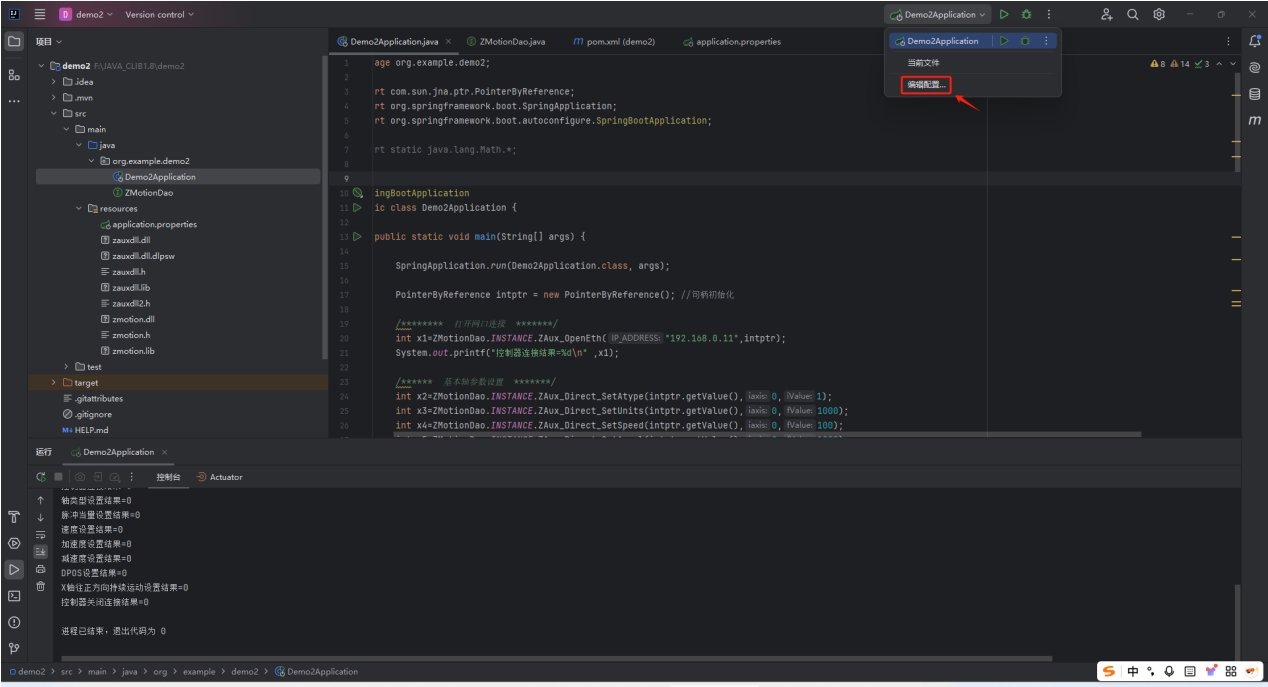Click the editor horizontal scrollbar
The width and height of the screenshot is (1268, 687).
(768, 435)
